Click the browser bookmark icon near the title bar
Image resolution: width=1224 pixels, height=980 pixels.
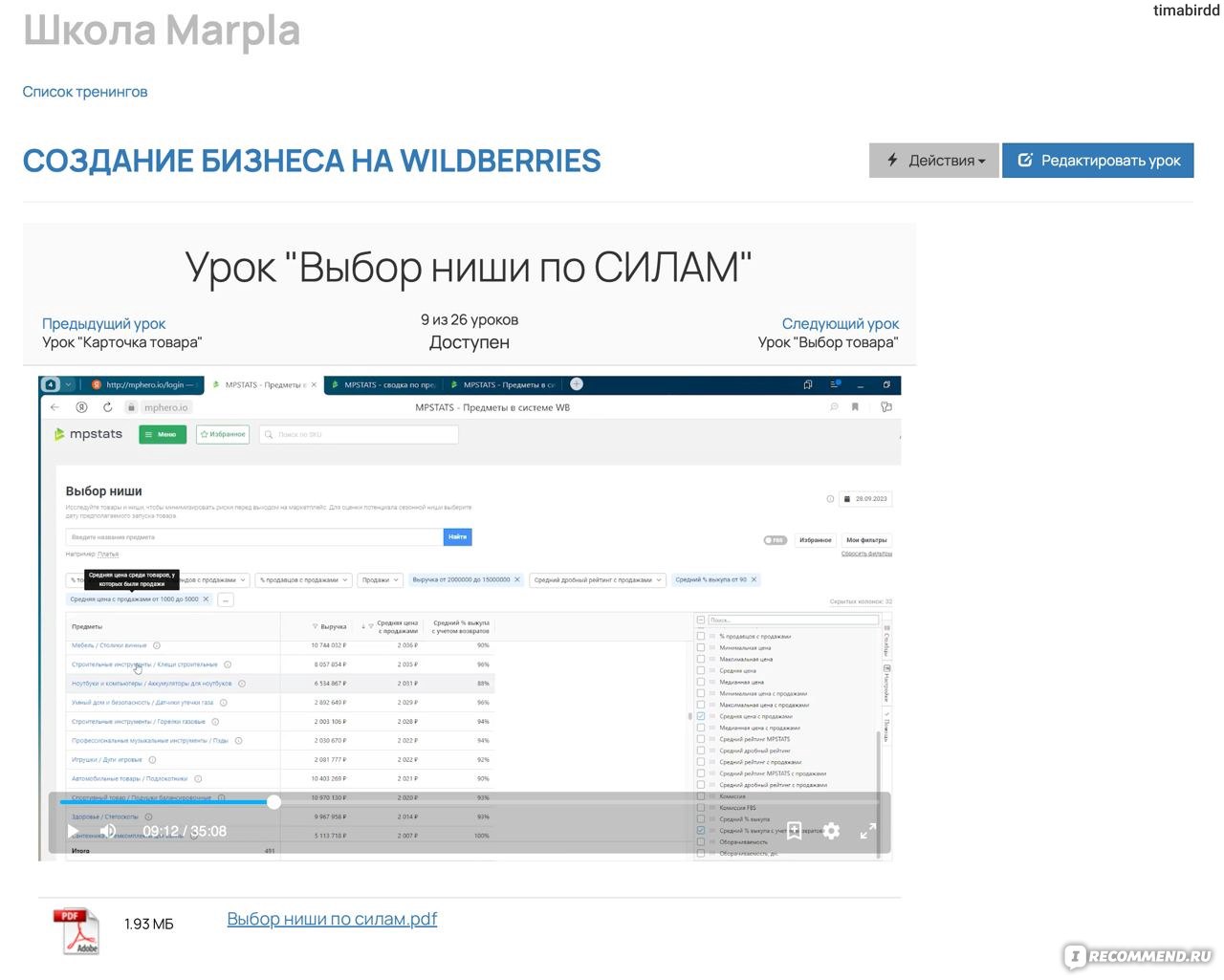click(x=855, y=407)
